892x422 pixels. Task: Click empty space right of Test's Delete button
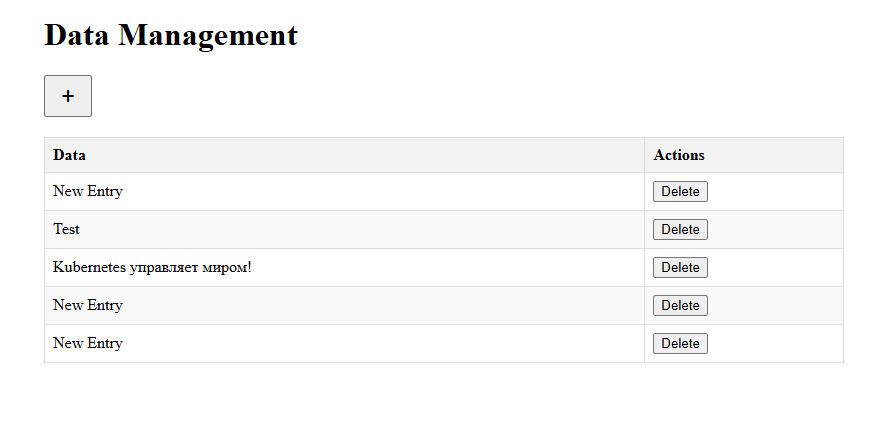(x=775, y=230)
